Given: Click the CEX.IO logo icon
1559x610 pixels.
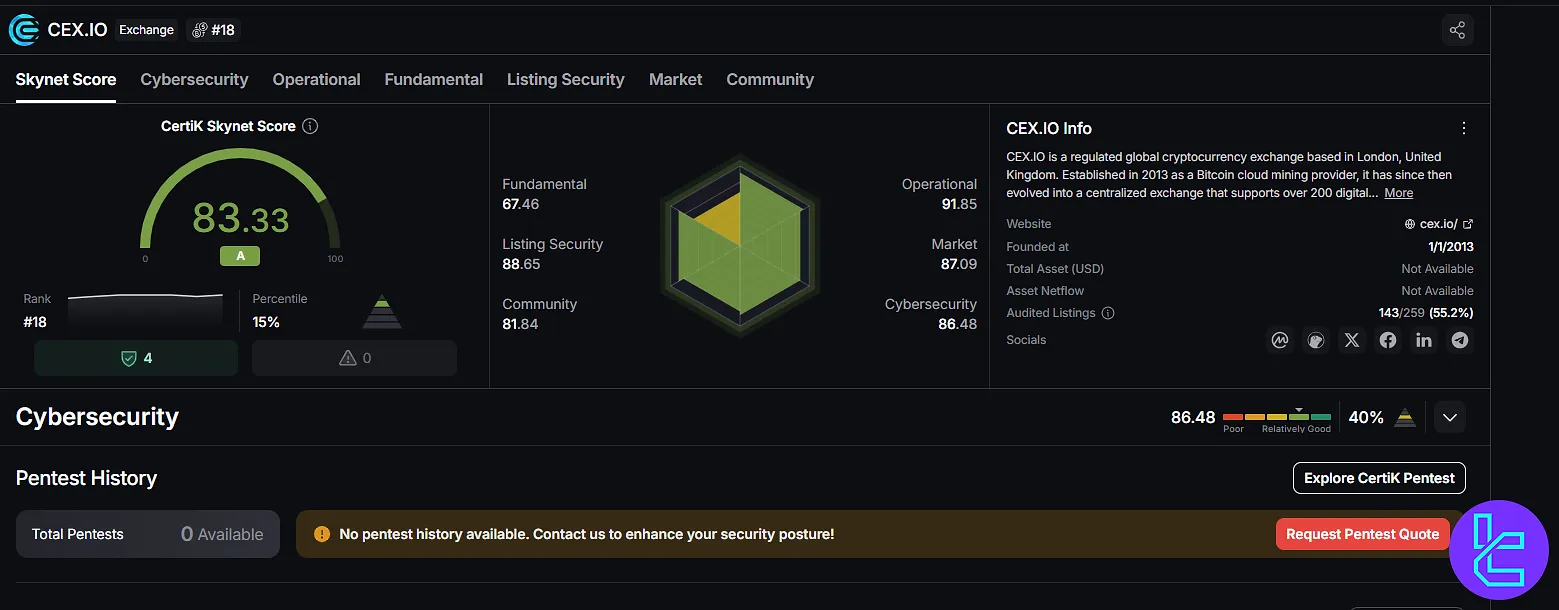Looking at the screenshot, I should tap(24, 30).
